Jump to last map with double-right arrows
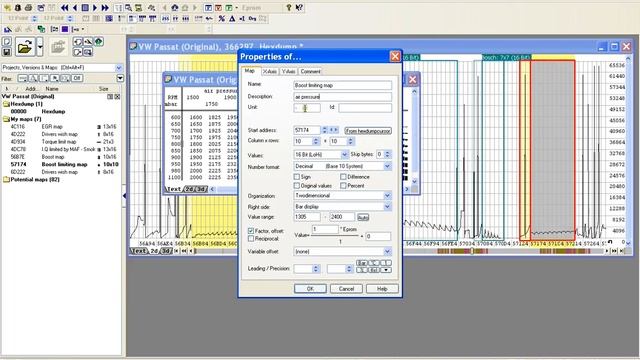 coord(105,7)
